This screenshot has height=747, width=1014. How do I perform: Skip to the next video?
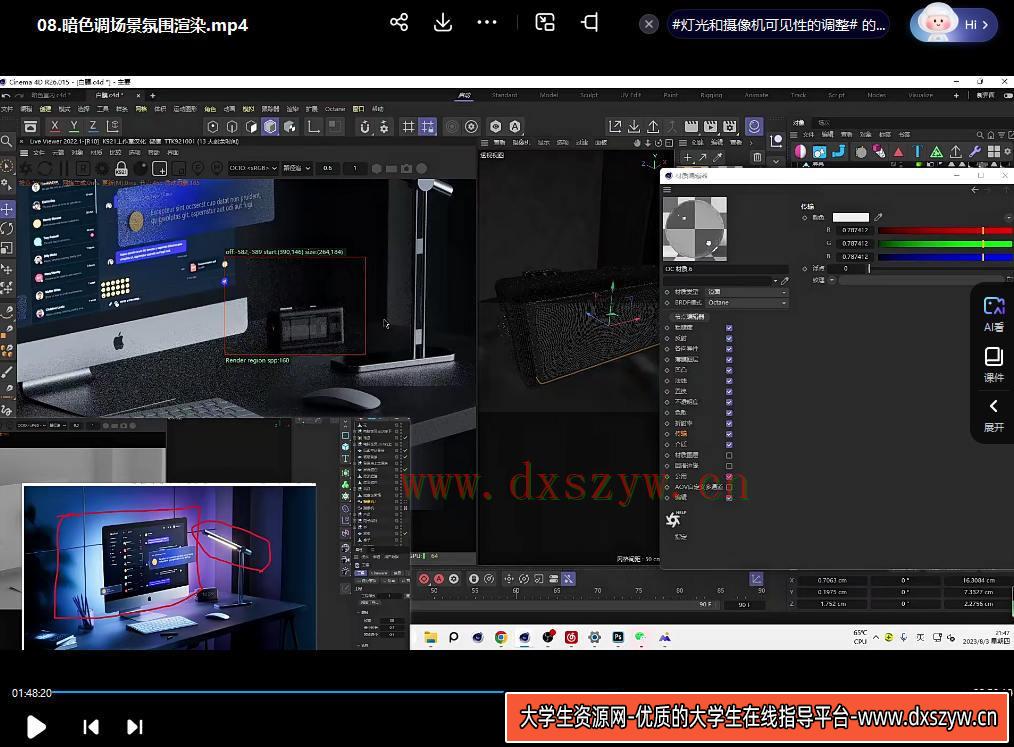[135, 727]
